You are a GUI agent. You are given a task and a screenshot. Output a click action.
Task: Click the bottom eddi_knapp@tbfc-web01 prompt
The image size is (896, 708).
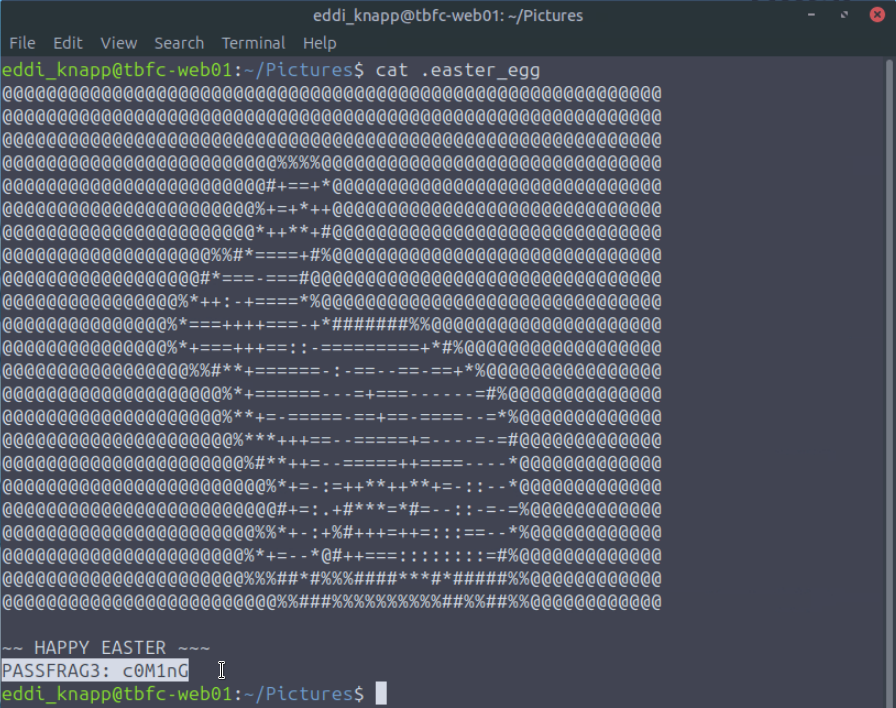coord(117,693)
